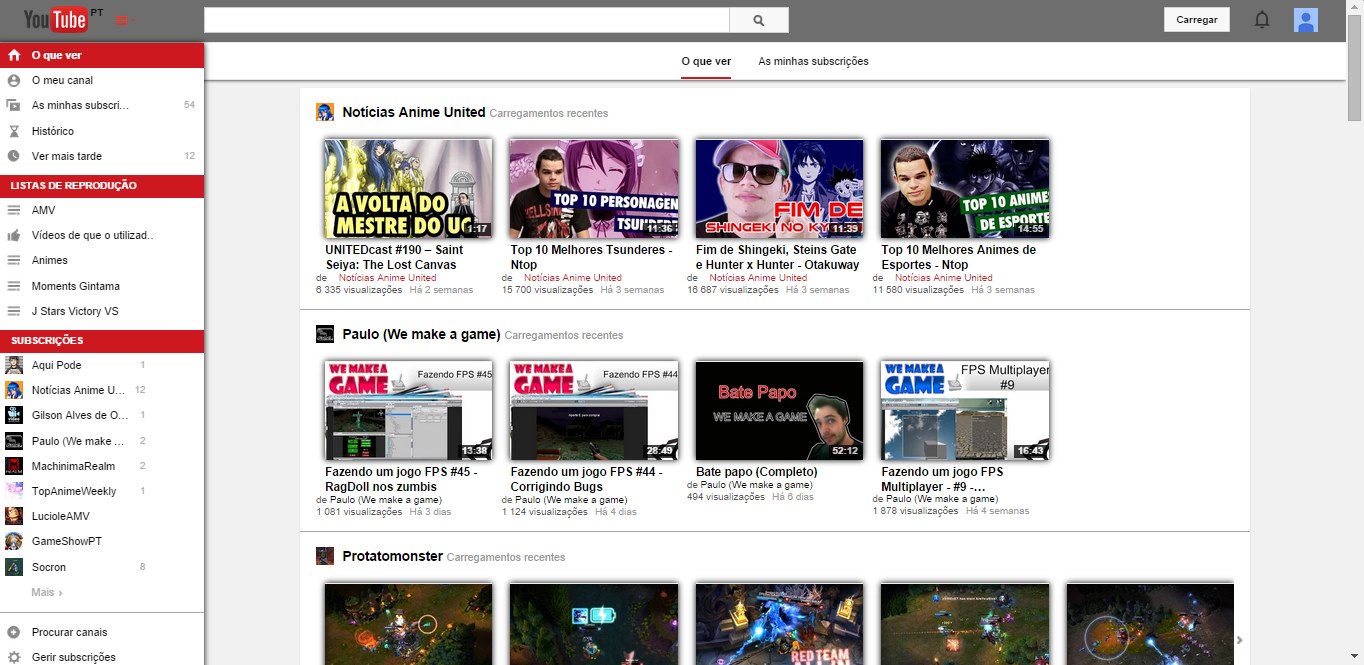
Task: Open the notifications bell
Action: coord(1262,20)
